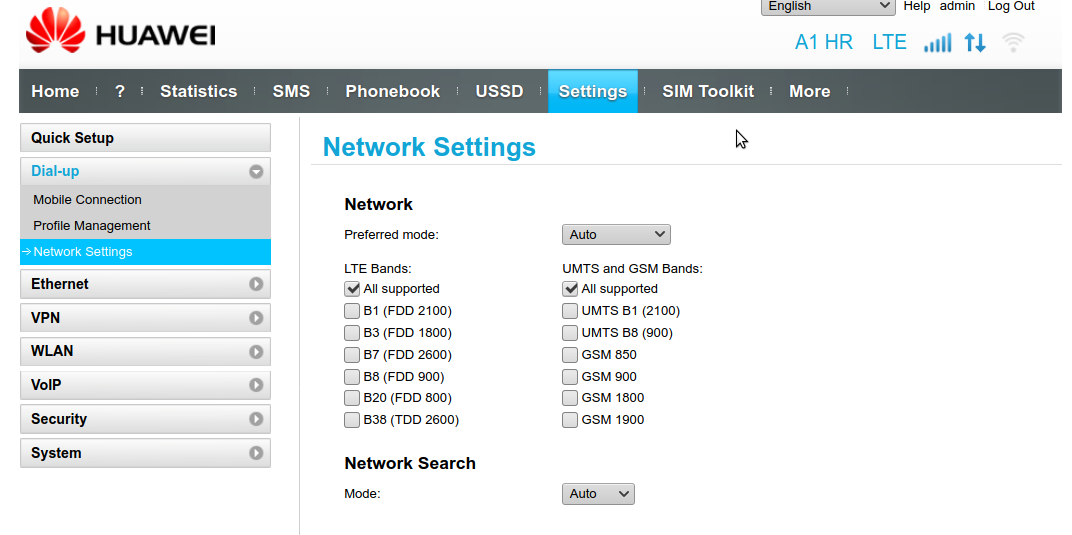Check the GSM 1800 box

coord(570,398)
